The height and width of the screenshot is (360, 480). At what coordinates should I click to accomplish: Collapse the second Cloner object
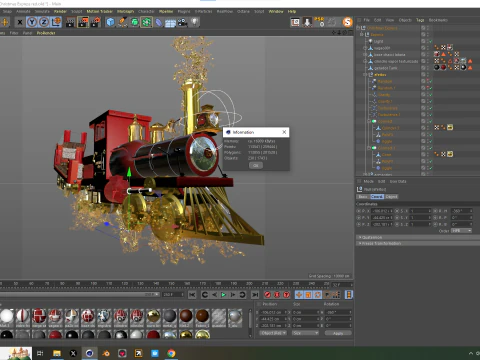click(369, 148)
